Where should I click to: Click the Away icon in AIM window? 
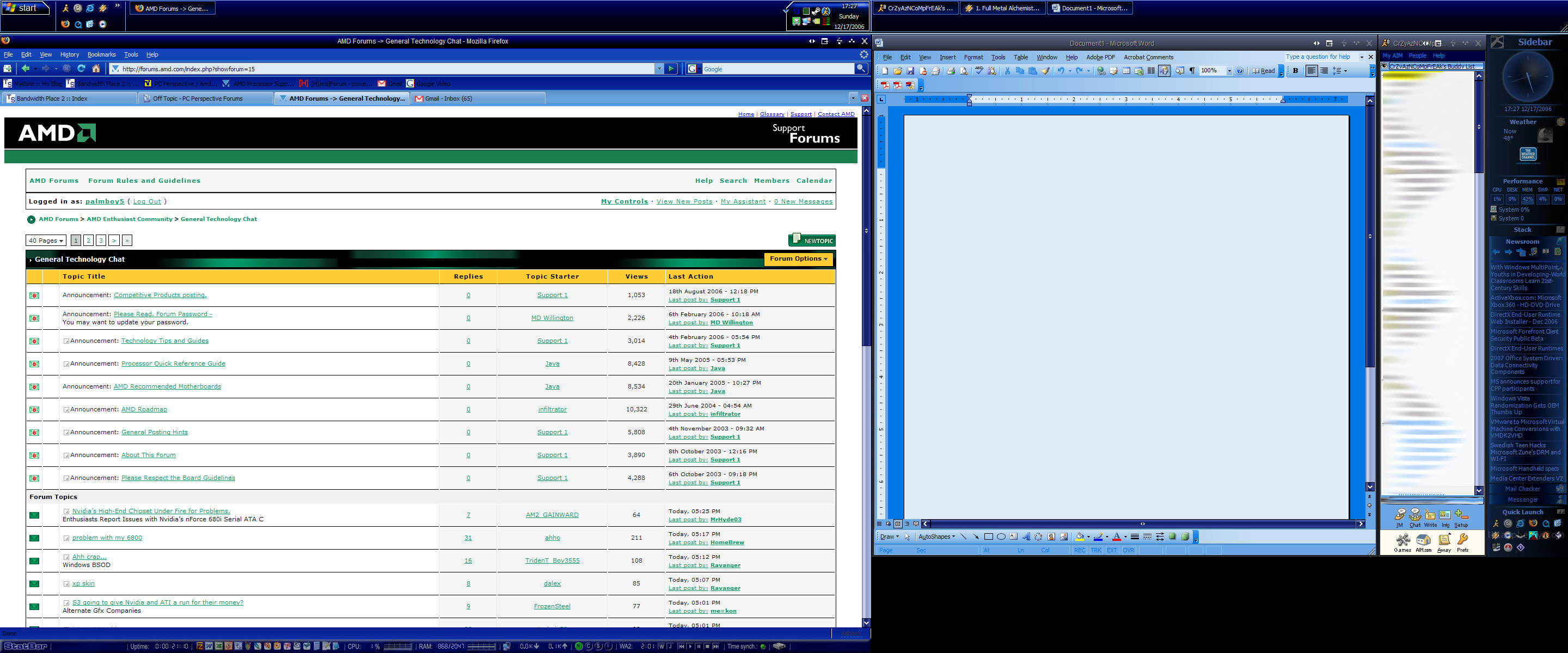(x=1444, y=543)
